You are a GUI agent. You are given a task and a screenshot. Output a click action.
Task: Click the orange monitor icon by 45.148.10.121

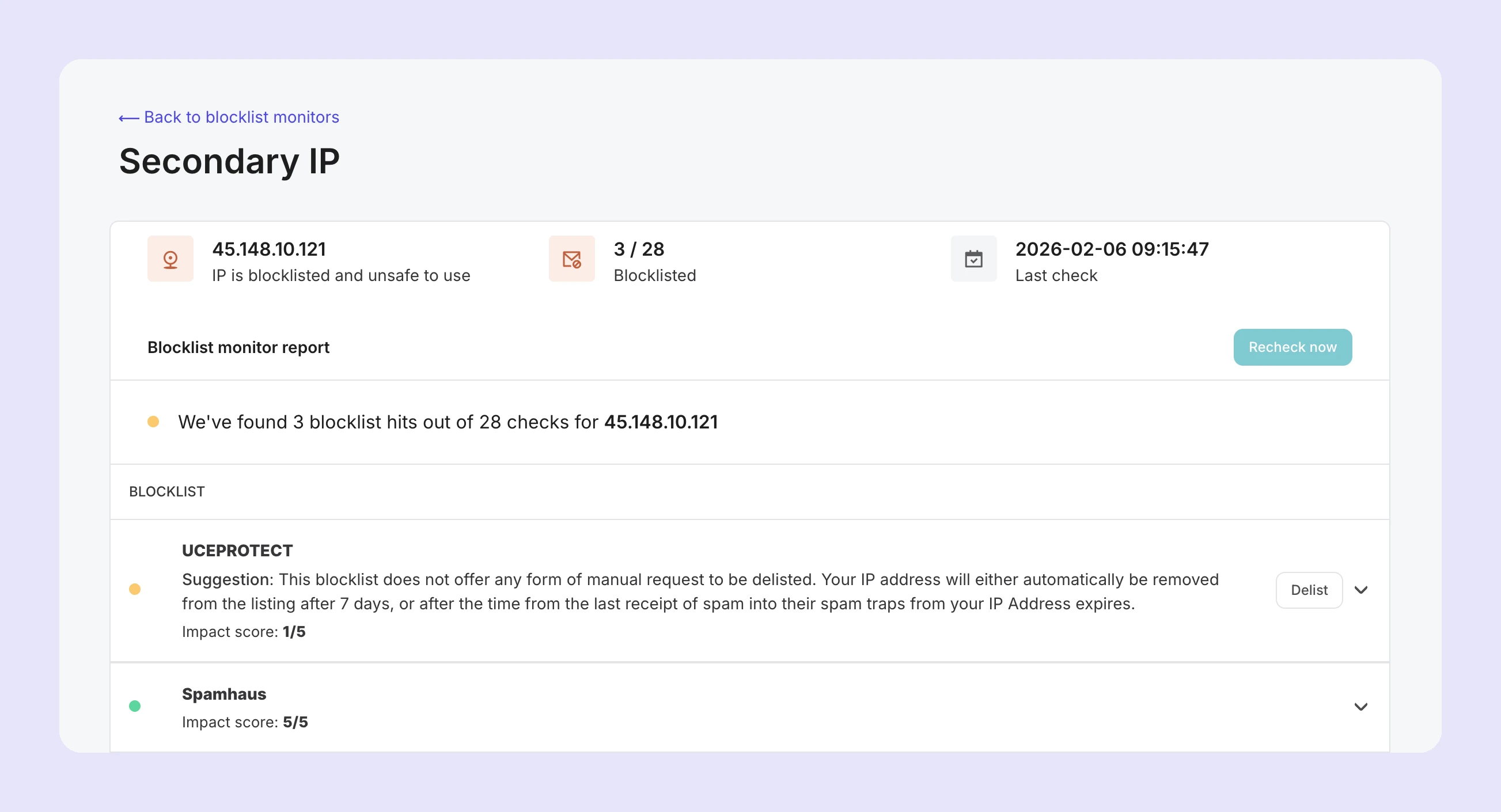pos(169,258)
